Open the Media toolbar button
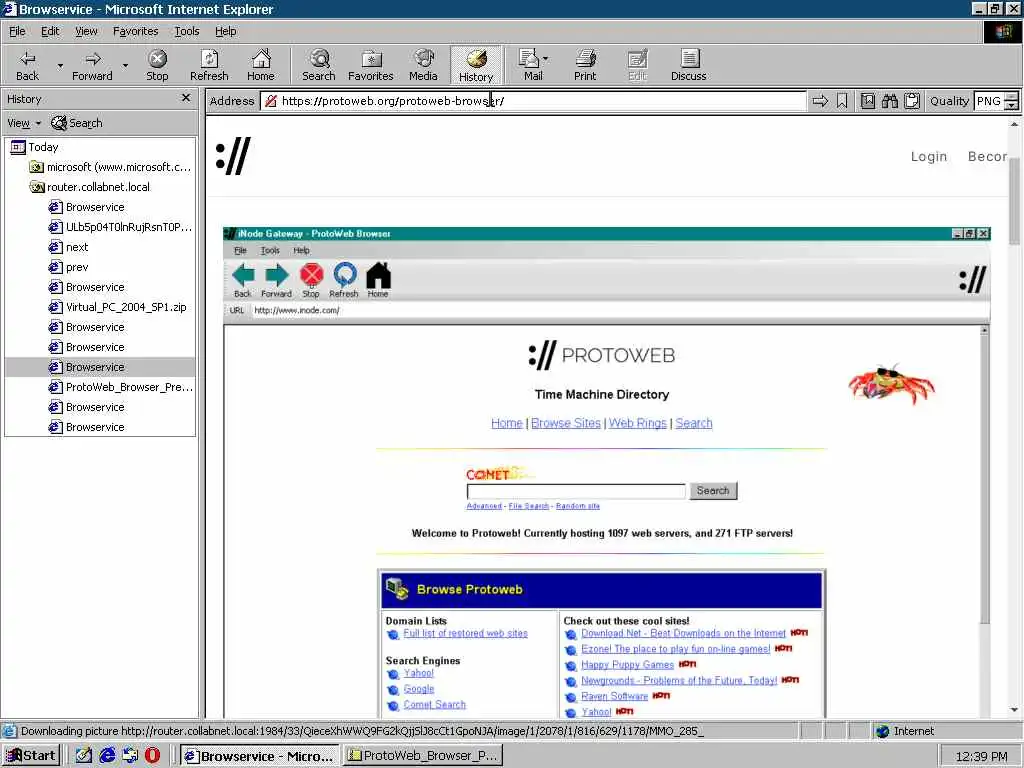The height and width of the screenshot is (768, 1024). (423, 65)
